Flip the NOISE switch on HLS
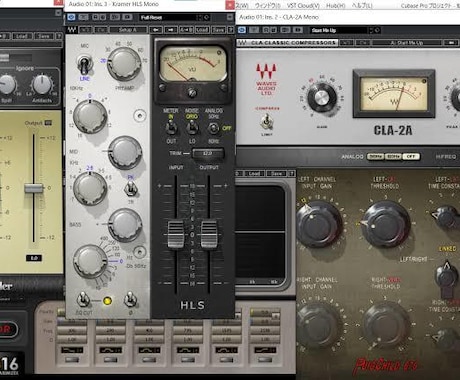The image size is (460, 380). click(192, 128)
